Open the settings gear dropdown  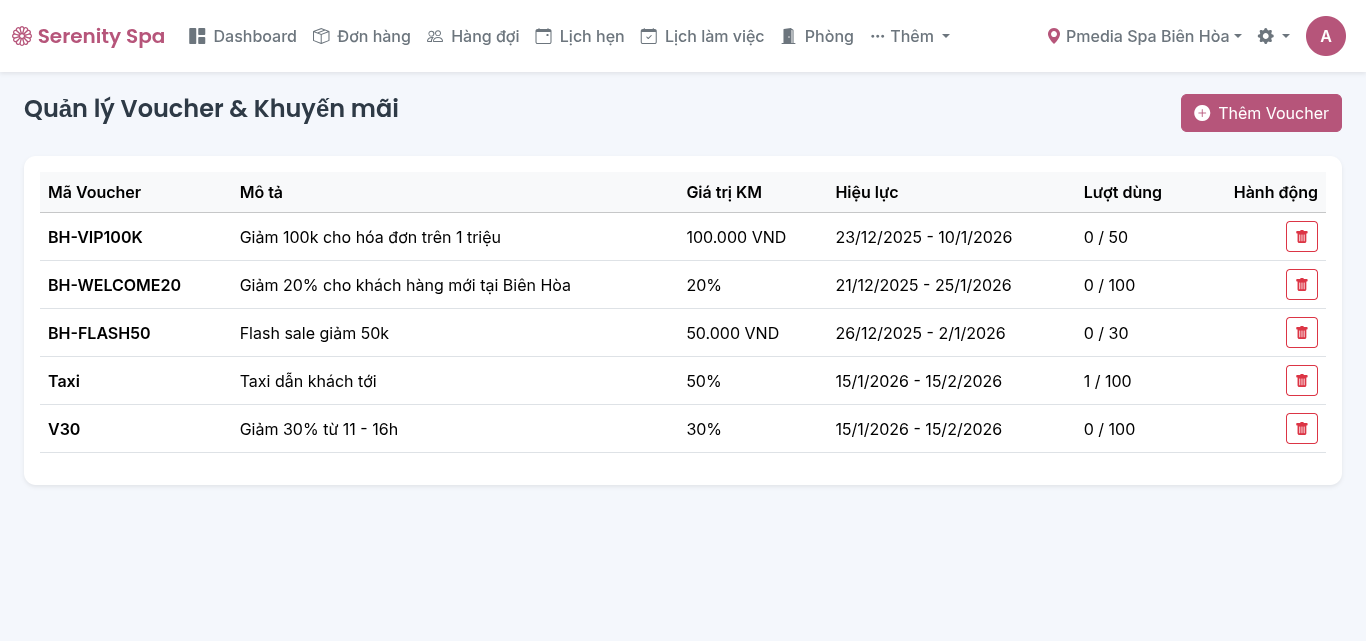click(x=1273, y=36)
